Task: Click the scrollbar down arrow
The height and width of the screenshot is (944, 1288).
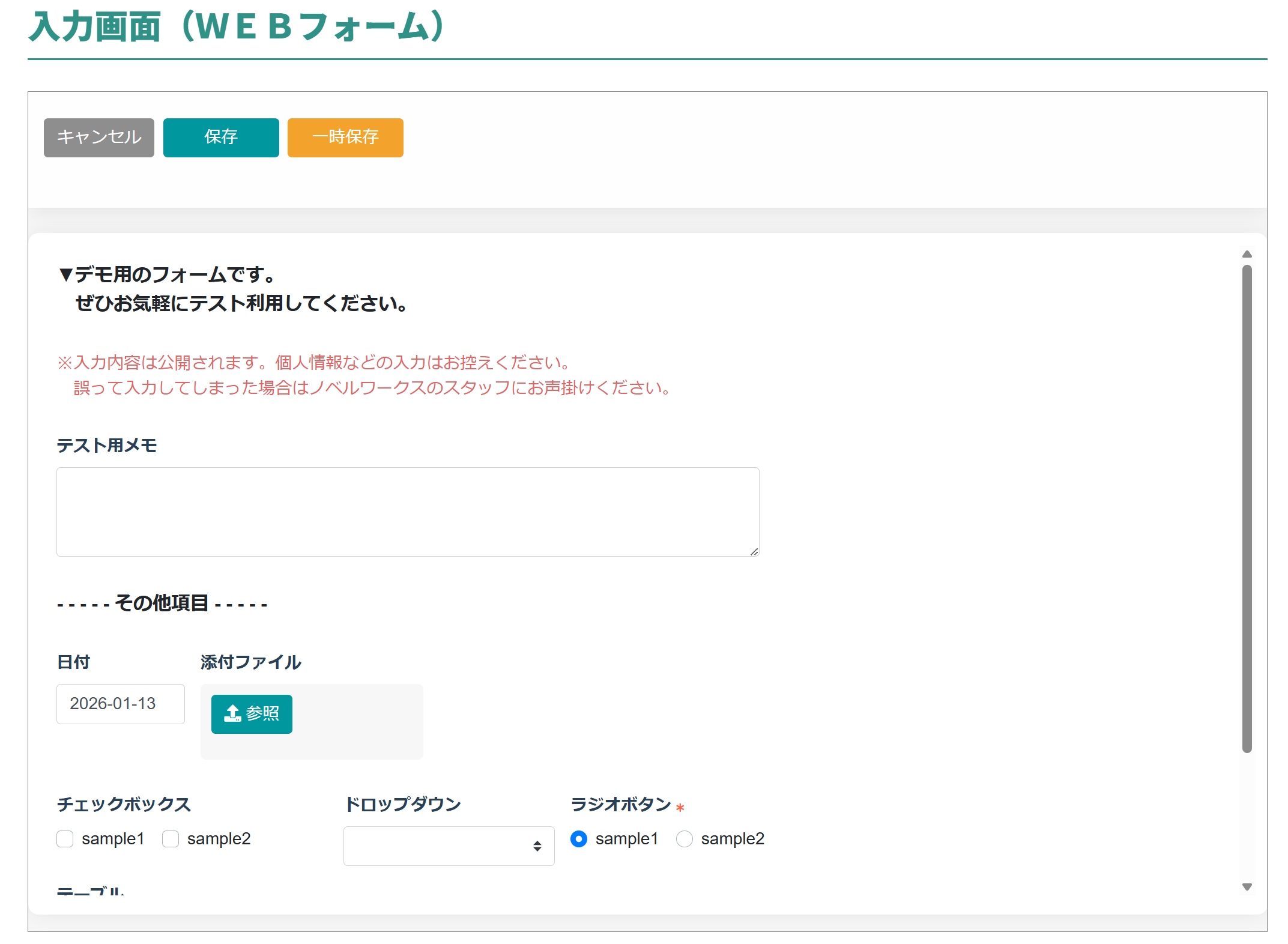Action: coord(1247,885)
